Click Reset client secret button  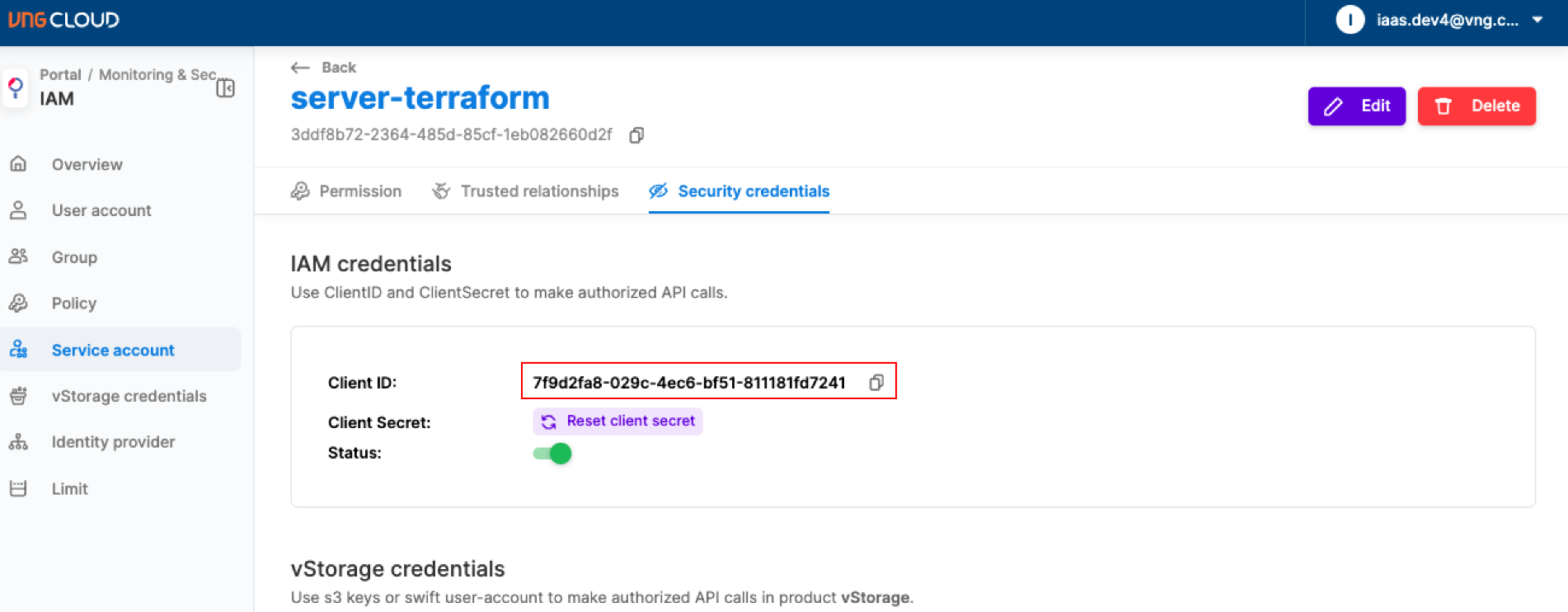pyautogui.click(x=617, y=421)
